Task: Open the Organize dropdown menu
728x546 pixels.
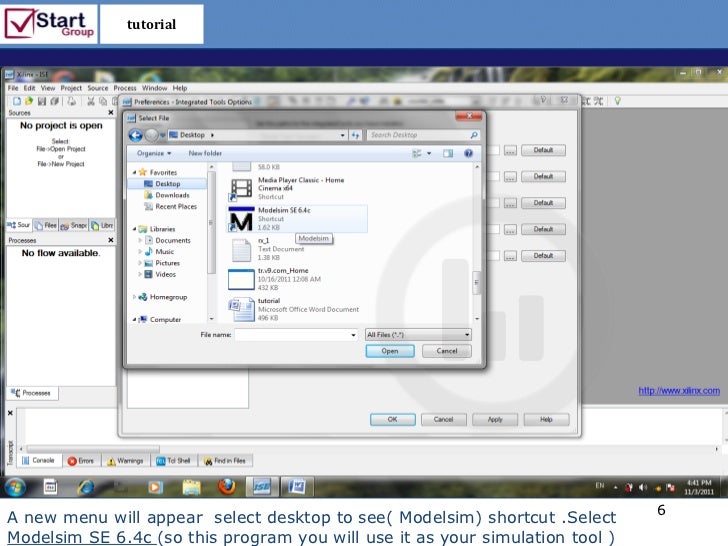Action: pos(154,153)
